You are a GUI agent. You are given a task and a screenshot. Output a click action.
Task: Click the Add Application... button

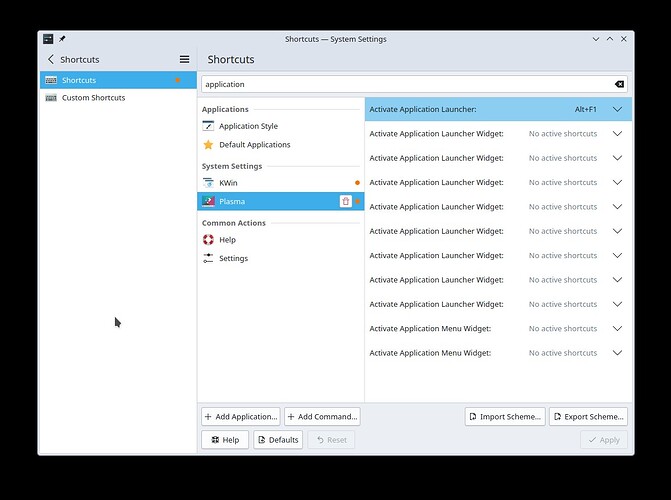[x=240, y=417]
